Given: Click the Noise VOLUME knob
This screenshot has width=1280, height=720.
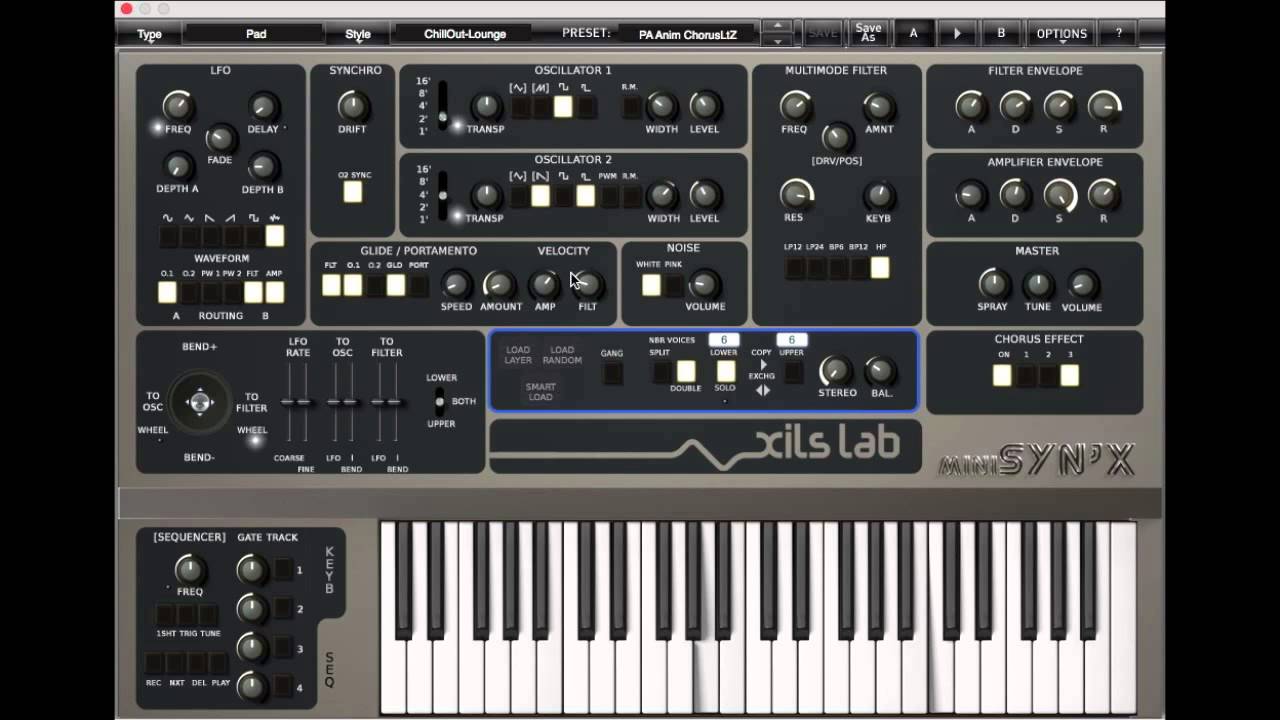Looking at the screenshot, I should tap(705, 284).
